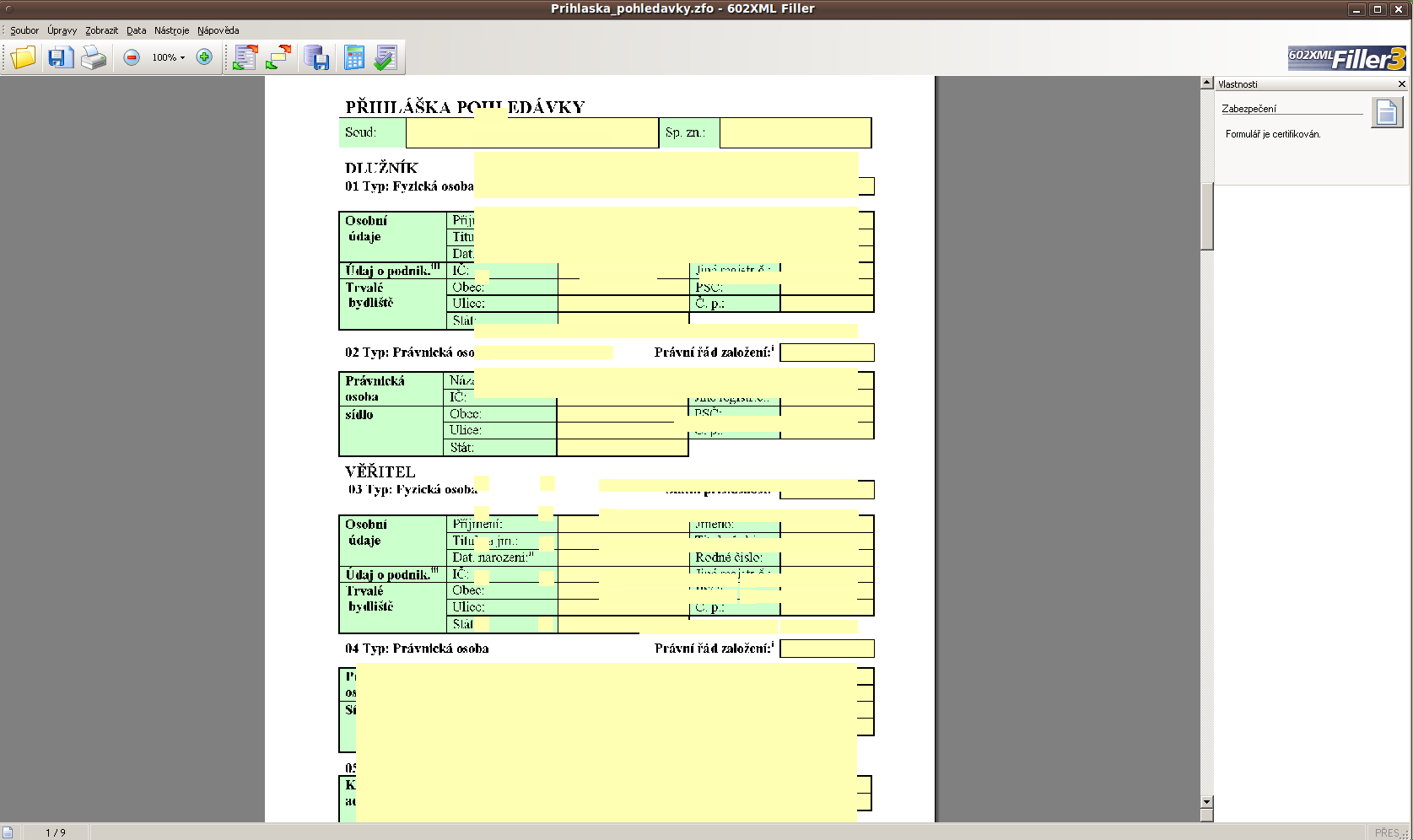Open the Nápověda menu
1413x840 pixels.
218,30
